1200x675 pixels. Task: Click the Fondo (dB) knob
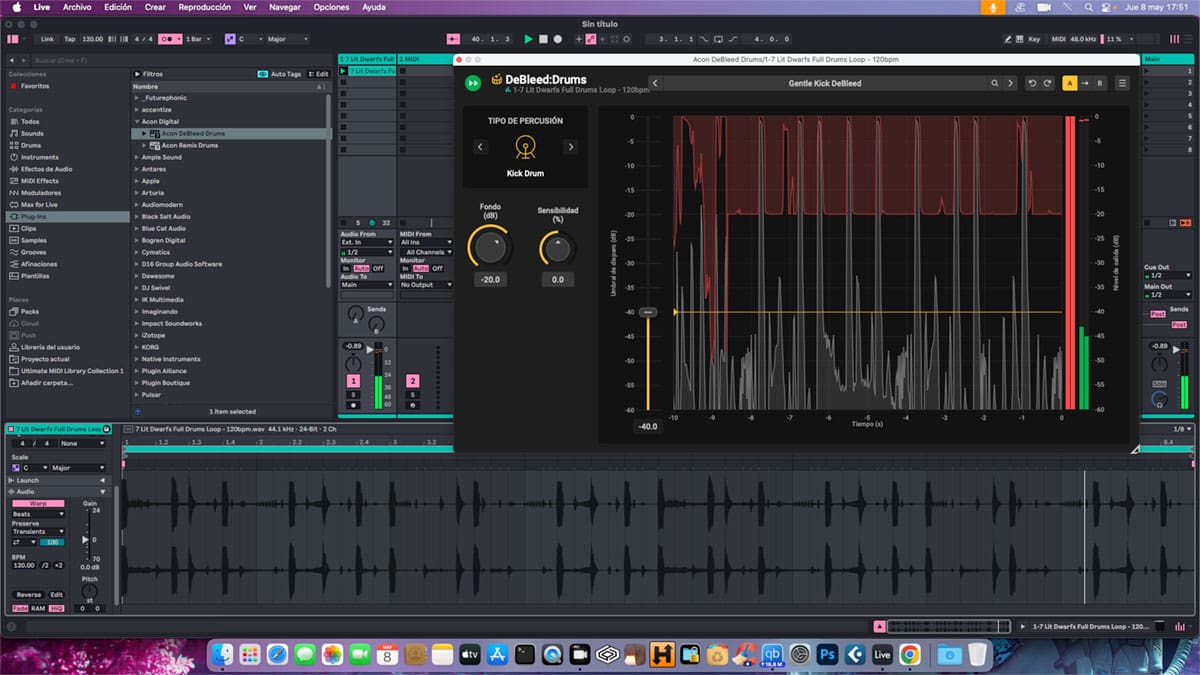tap(489, 247)
